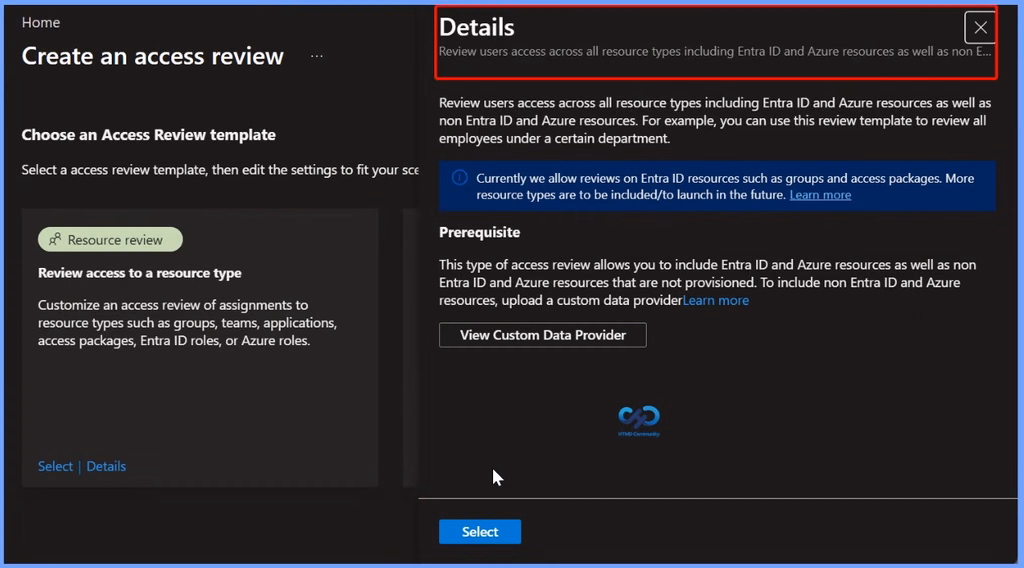Click the Resource review tag
This screenshot has width=1024, height=568.
110,240
